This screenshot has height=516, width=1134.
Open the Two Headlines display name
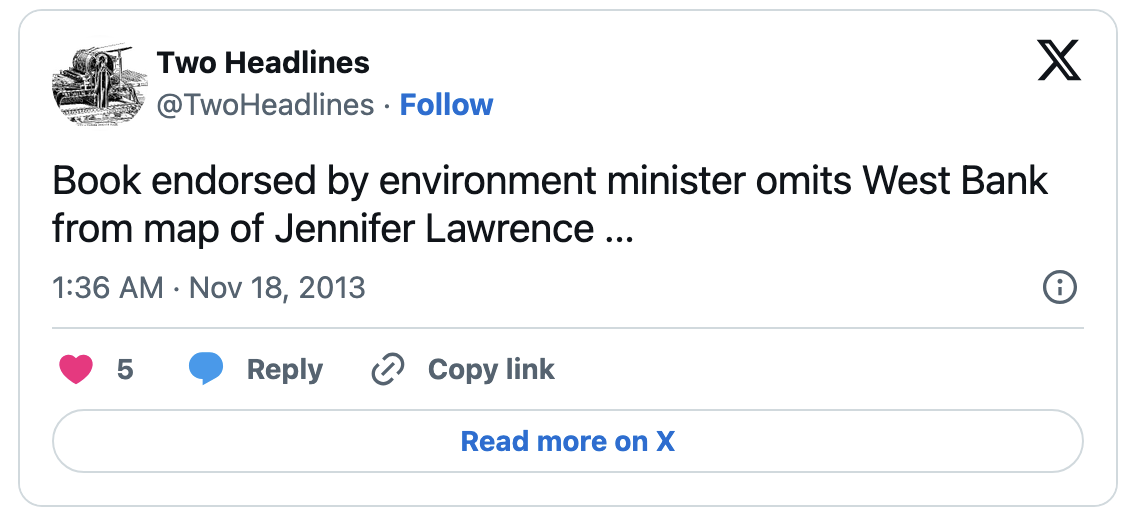(263, 63)
